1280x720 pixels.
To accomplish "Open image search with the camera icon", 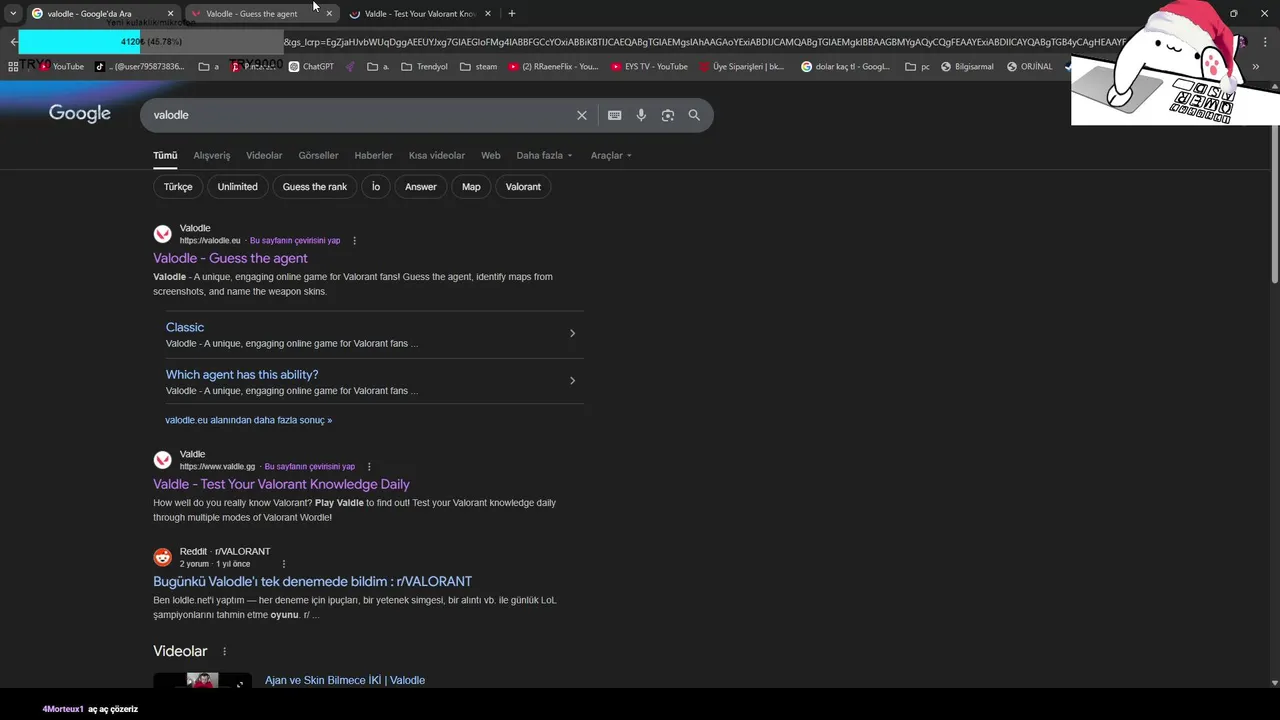I will tap(668, 115).
